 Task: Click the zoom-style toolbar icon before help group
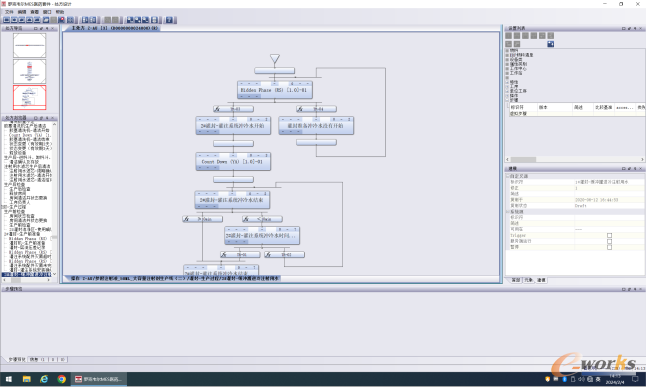point(154,20)
